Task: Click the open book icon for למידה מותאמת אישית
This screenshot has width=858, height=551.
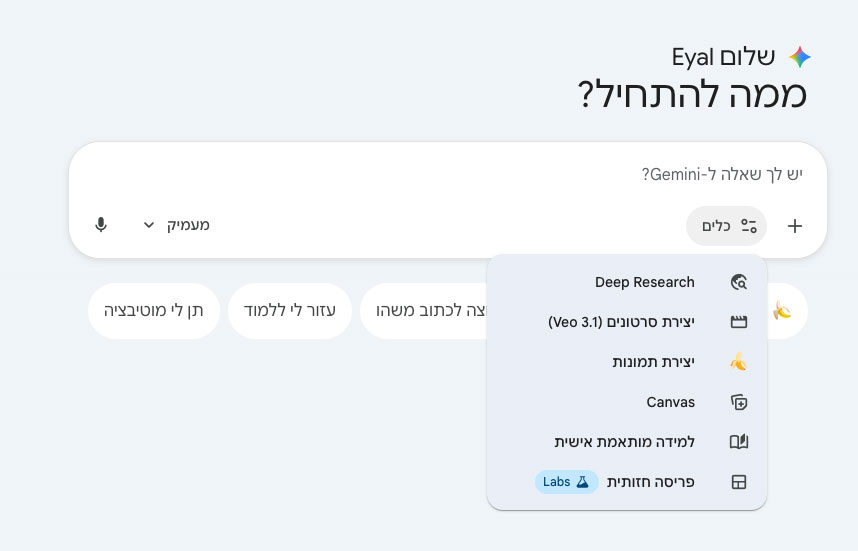Action: pyautogui.click(x=739, y=442)
